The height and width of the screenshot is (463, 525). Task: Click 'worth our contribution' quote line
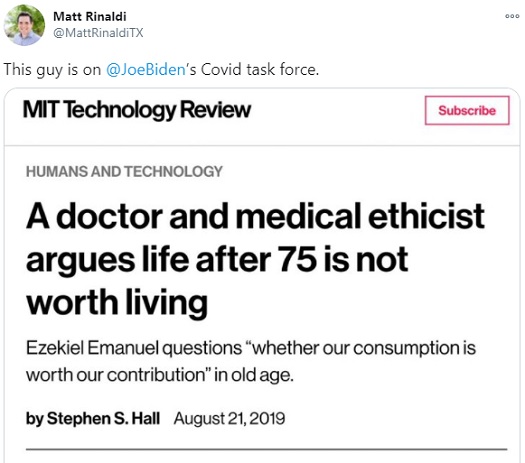pyautogui.click(x=160, y=375)
